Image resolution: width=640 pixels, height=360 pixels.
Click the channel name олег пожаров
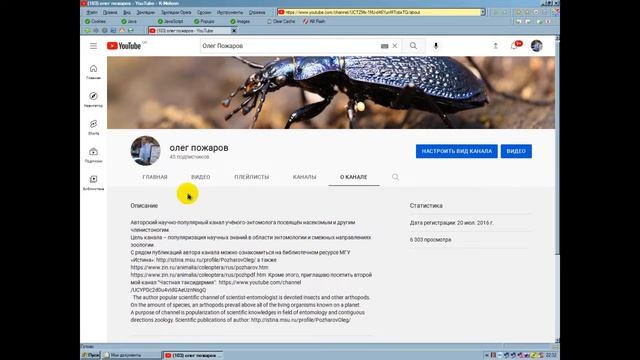tap(199, 148)
